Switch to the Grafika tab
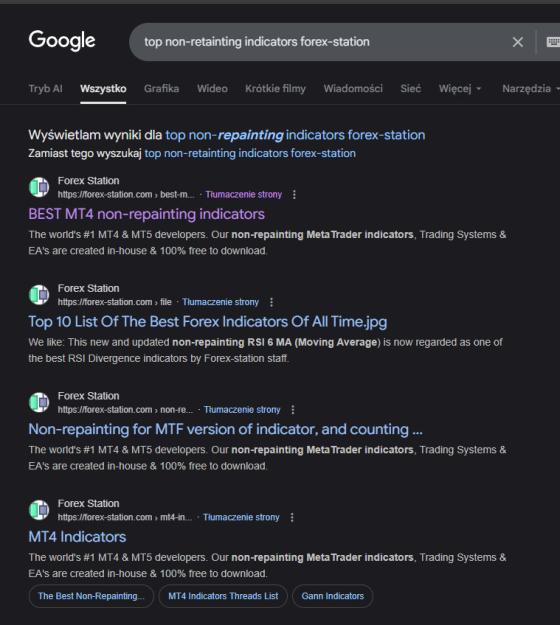Viewport: 560px width, 625px height. (x=161, y=88)
